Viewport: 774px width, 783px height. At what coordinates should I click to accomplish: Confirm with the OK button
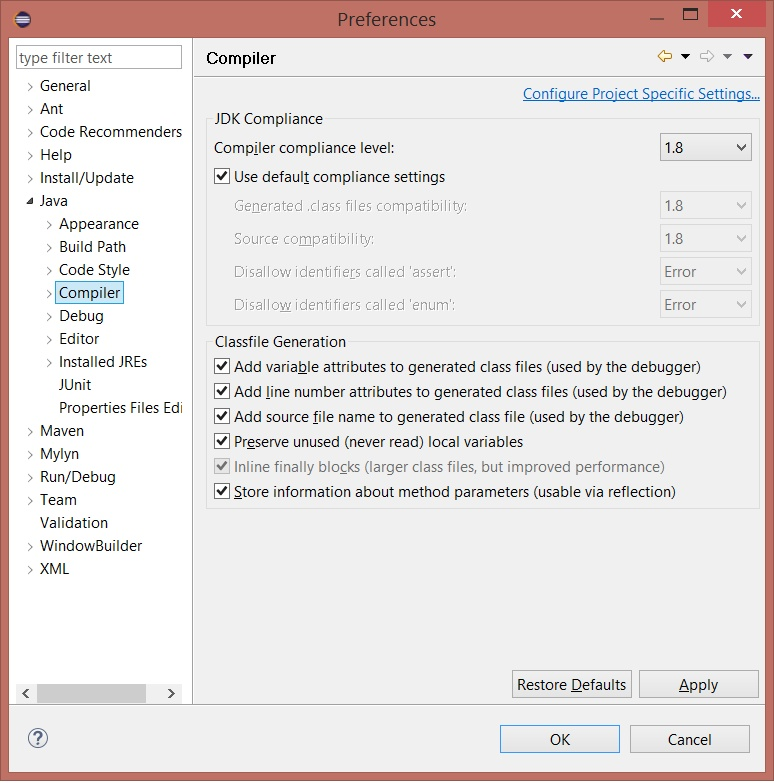pyautogui.click(x=560, y=739)
